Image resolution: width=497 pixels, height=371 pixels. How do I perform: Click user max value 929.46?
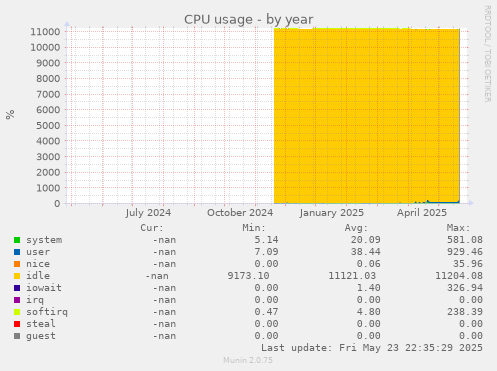[465, 252]
